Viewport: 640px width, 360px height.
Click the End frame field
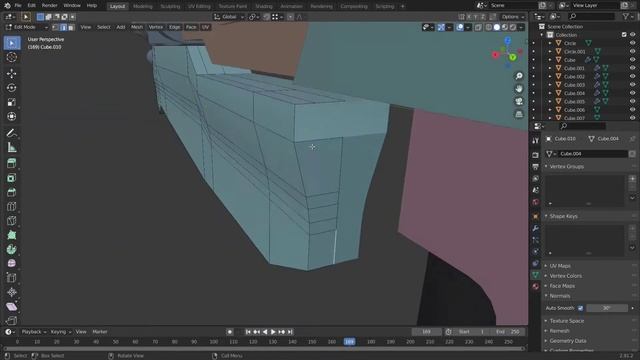[x=508, y=332]
